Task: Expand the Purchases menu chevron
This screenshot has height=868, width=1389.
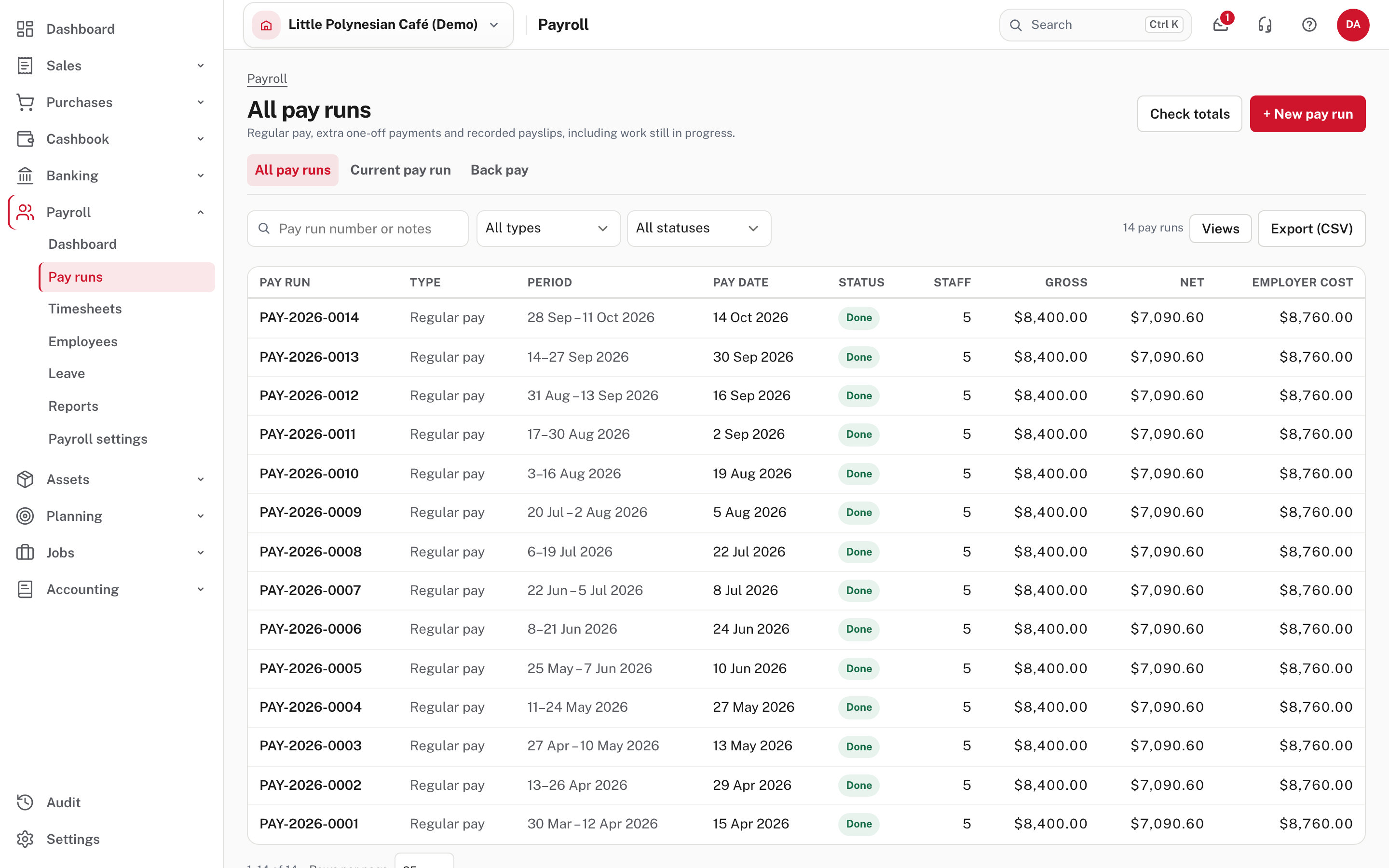Action: click(201, 102)
